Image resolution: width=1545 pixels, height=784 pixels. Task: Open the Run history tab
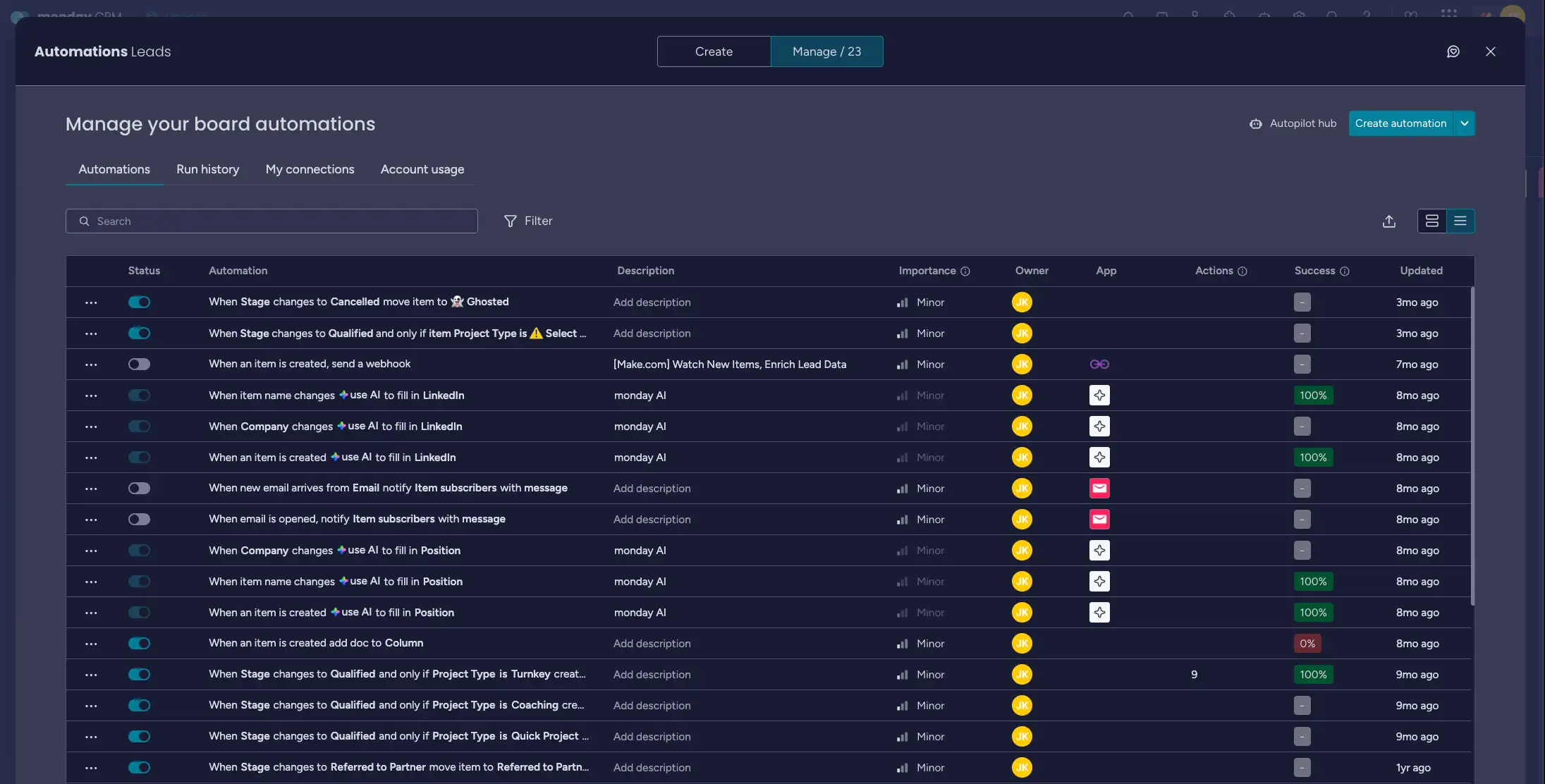pyautogui.click(x=208, y=169)
